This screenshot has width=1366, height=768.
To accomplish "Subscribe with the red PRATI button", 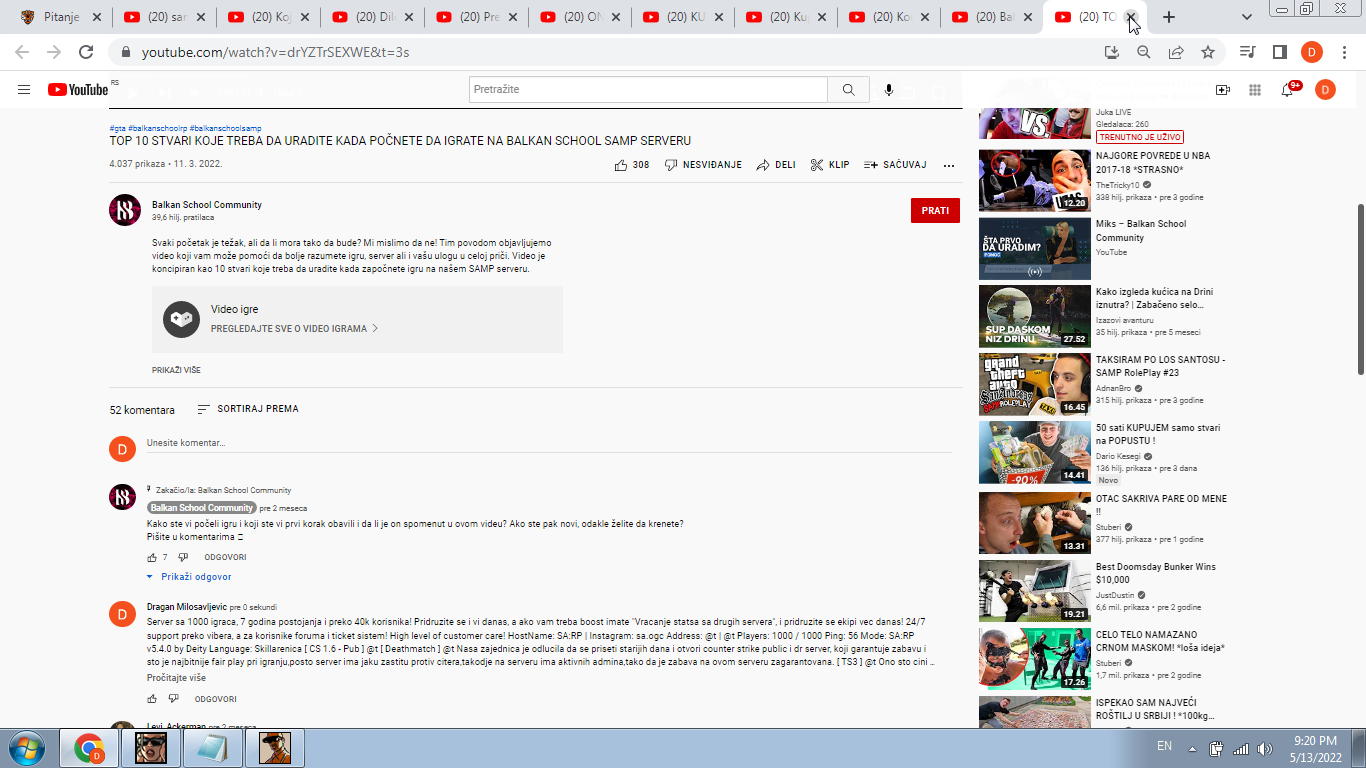I will coord(935,211).
